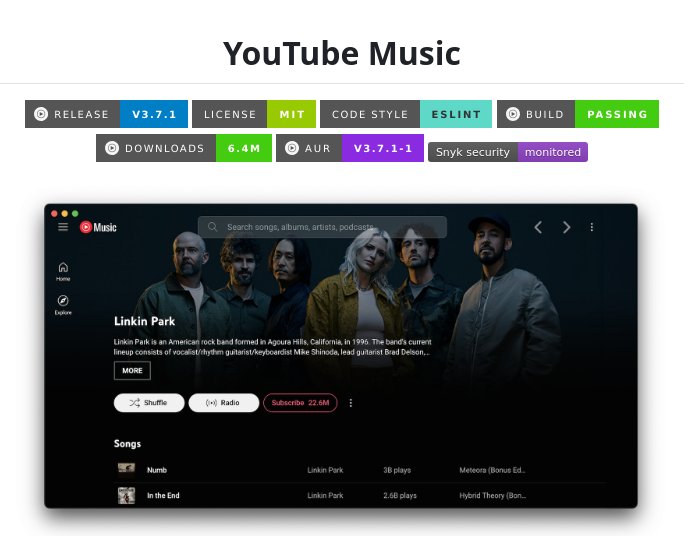The width and height of the screenshot is (684, 536).
Task: Start Linkin Park Radio
Action: (x=223, y=403)
